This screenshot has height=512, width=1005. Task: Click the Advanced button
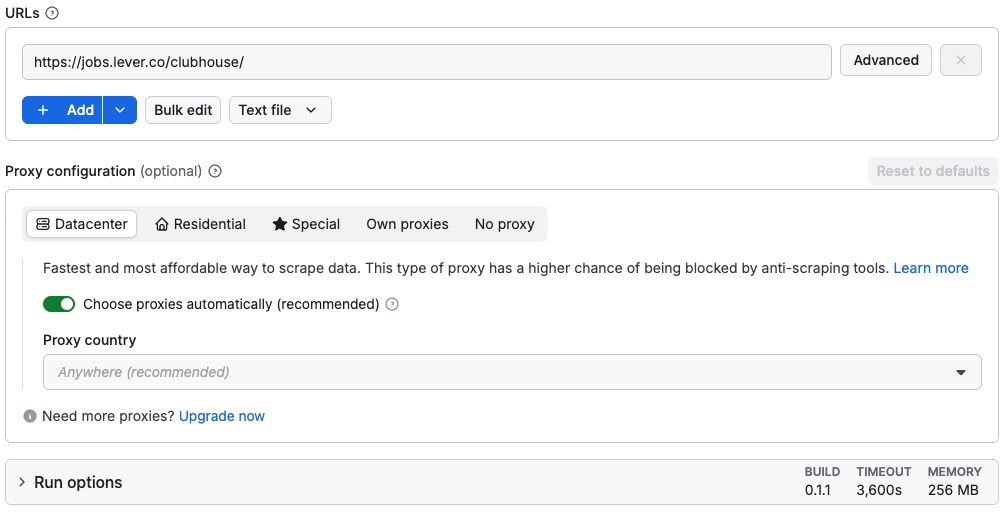coord(885,61)
